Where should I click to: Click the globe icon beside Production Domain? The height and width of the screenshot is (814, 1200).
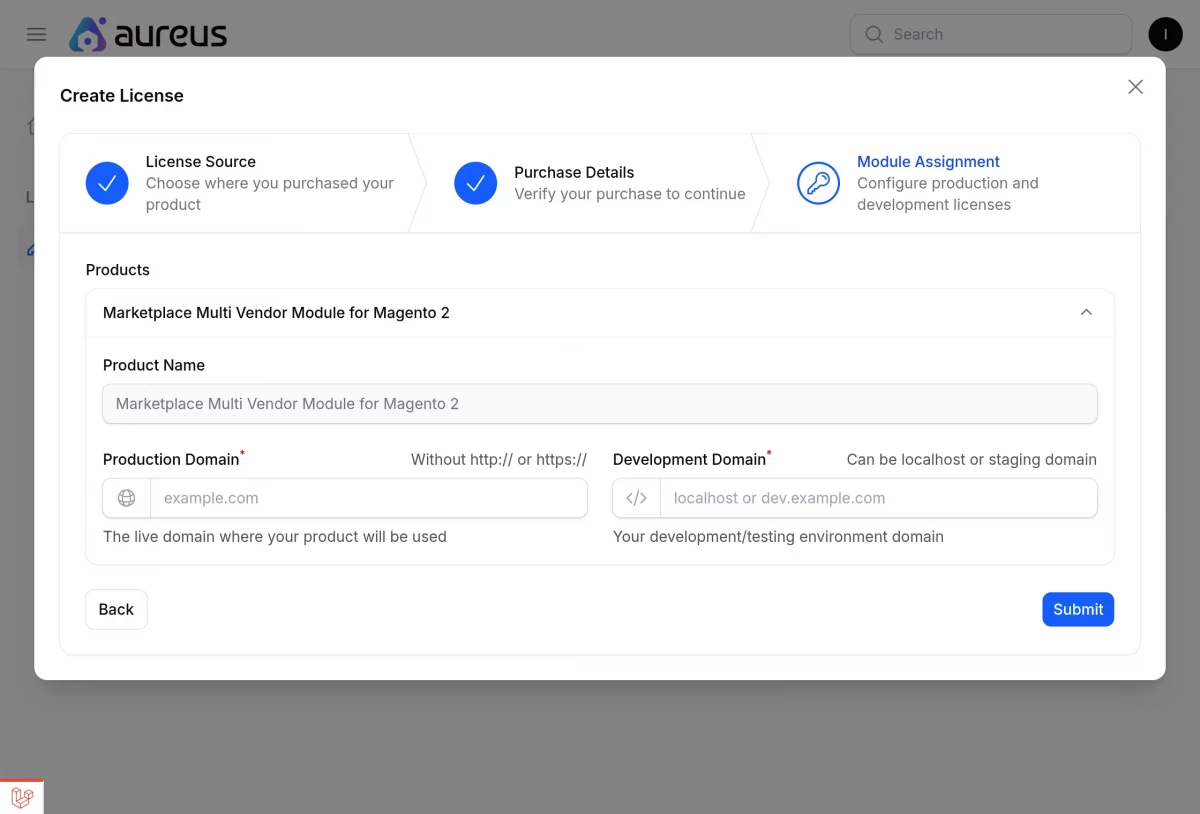click(x=126, y=498)
